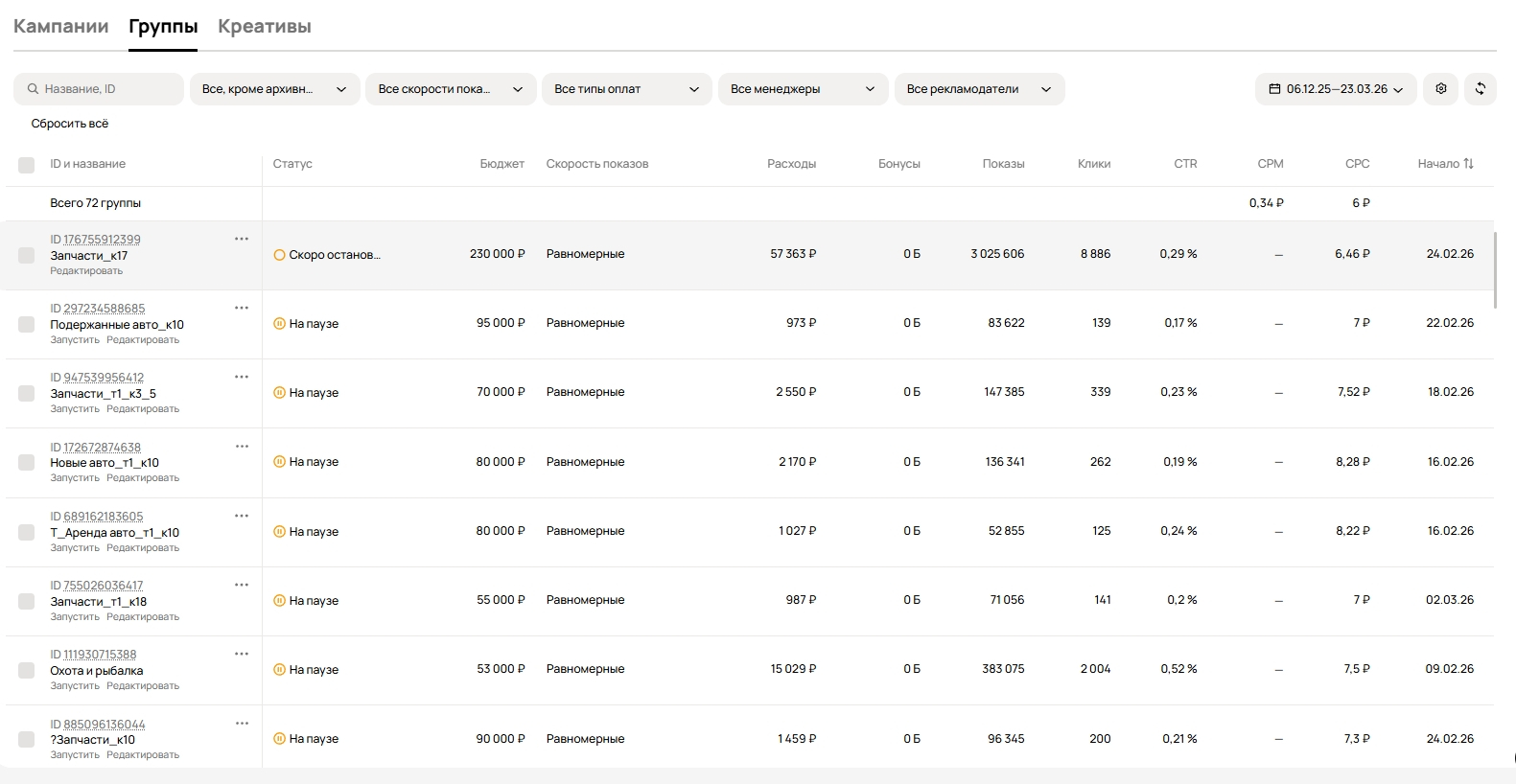Open three-dots menu for Охота и рыбалка
This screenshot has width=1516, height=784.
pos(242,654)
